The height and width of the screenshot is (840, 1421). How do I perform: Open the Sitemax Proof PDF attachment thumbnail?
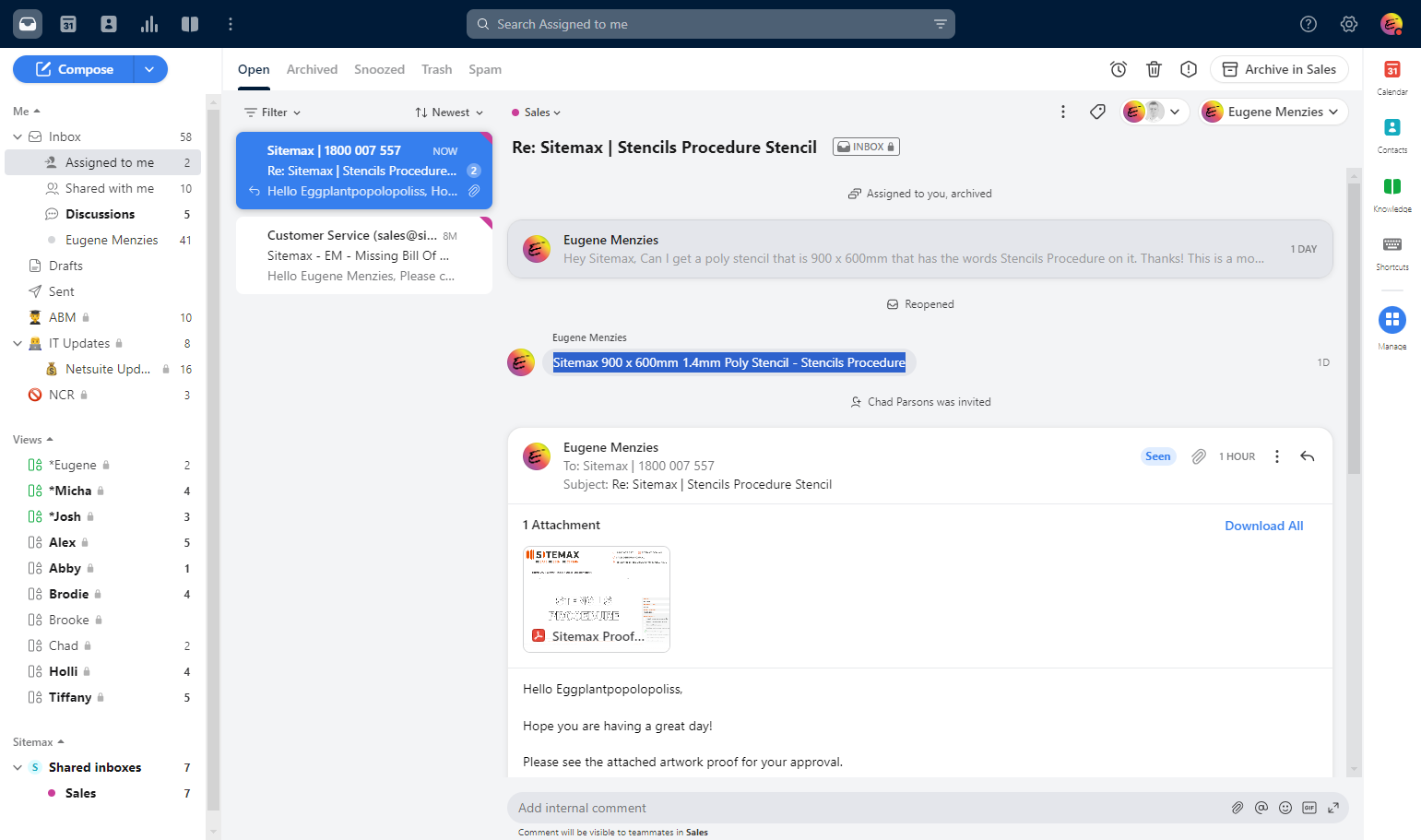[597, 599]
